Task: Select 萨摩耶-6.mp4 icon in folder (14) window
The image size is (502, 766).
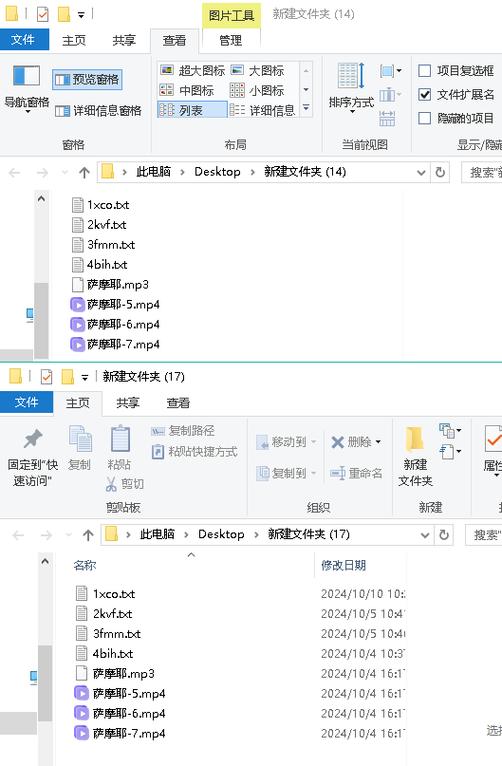Action: point(77,324)
